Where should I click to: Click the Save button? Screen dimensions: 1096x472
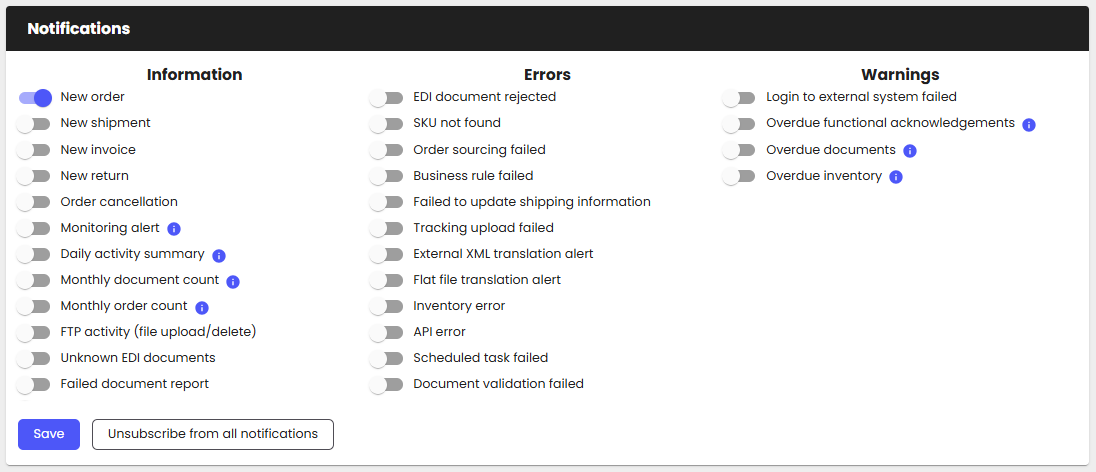pyautogui.click(x=49, y=434)
